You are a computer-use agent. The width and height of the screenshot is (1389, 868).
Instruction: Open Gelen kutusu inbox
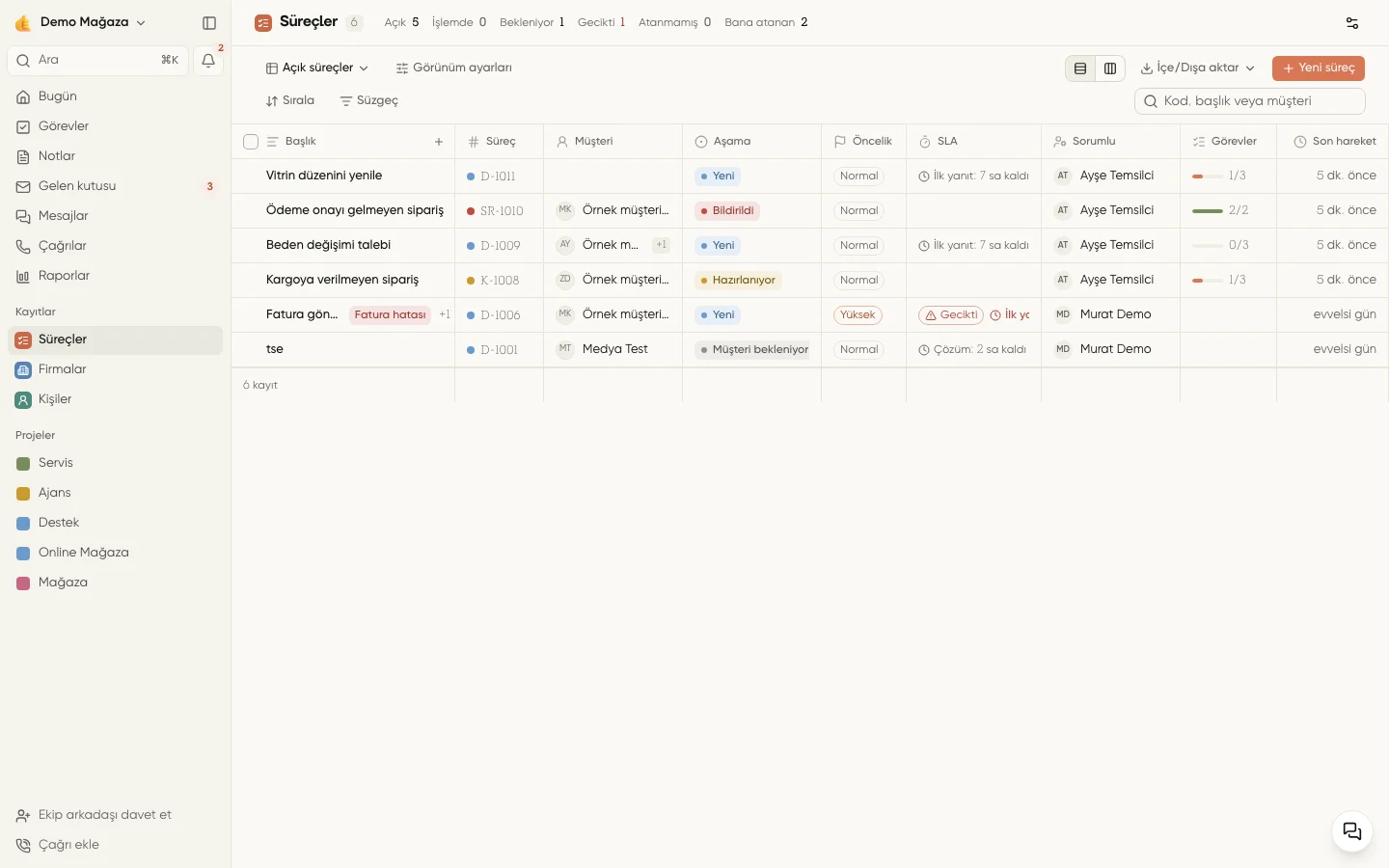point(116,186)
